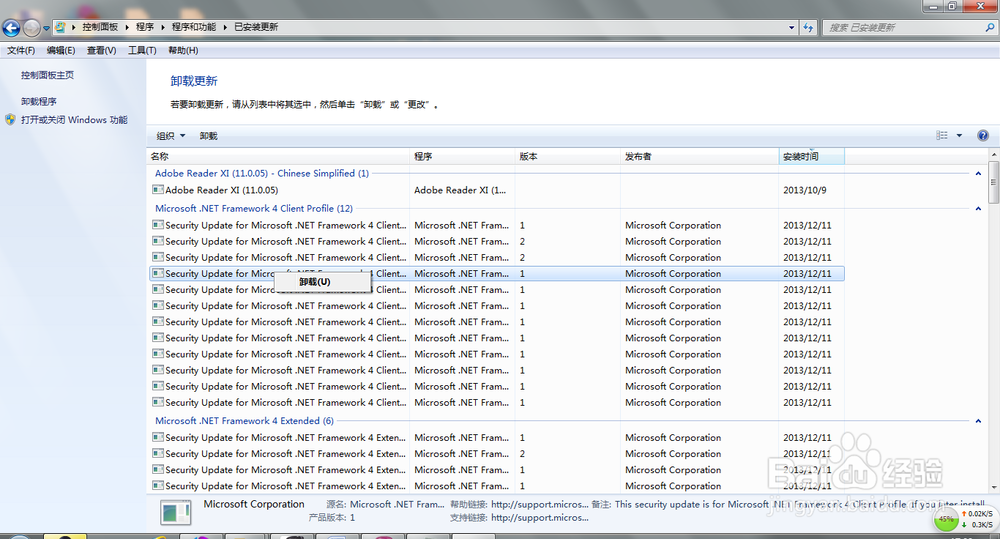1000x539 pixels.
Task: Click the shield icon beside Windows 功能
Action: pyautogui.click(x=10, y=119)
